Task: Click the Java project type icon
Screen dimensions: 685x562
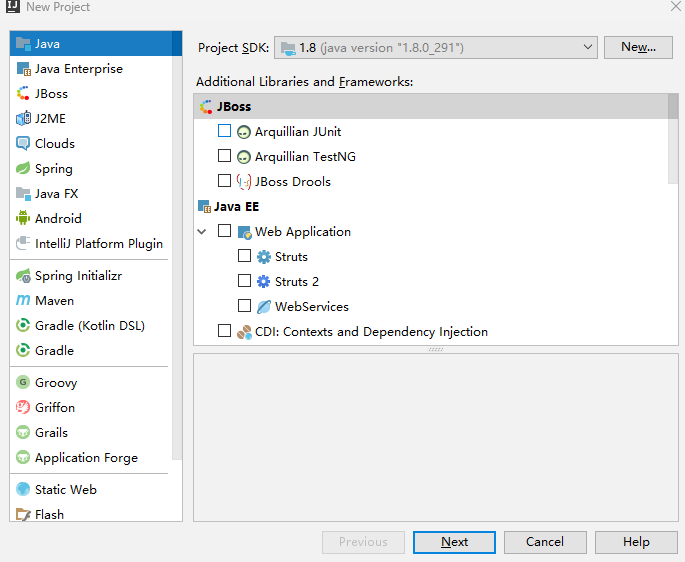Action: pos(23,44)
